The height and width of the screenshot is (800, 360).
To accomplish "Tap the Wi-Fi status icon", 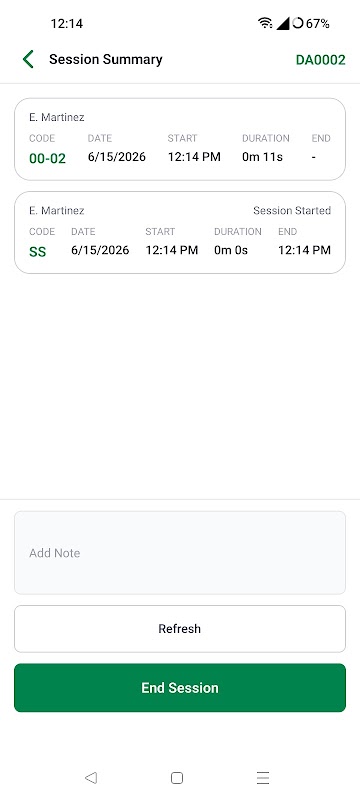I will tap(265, 23).
